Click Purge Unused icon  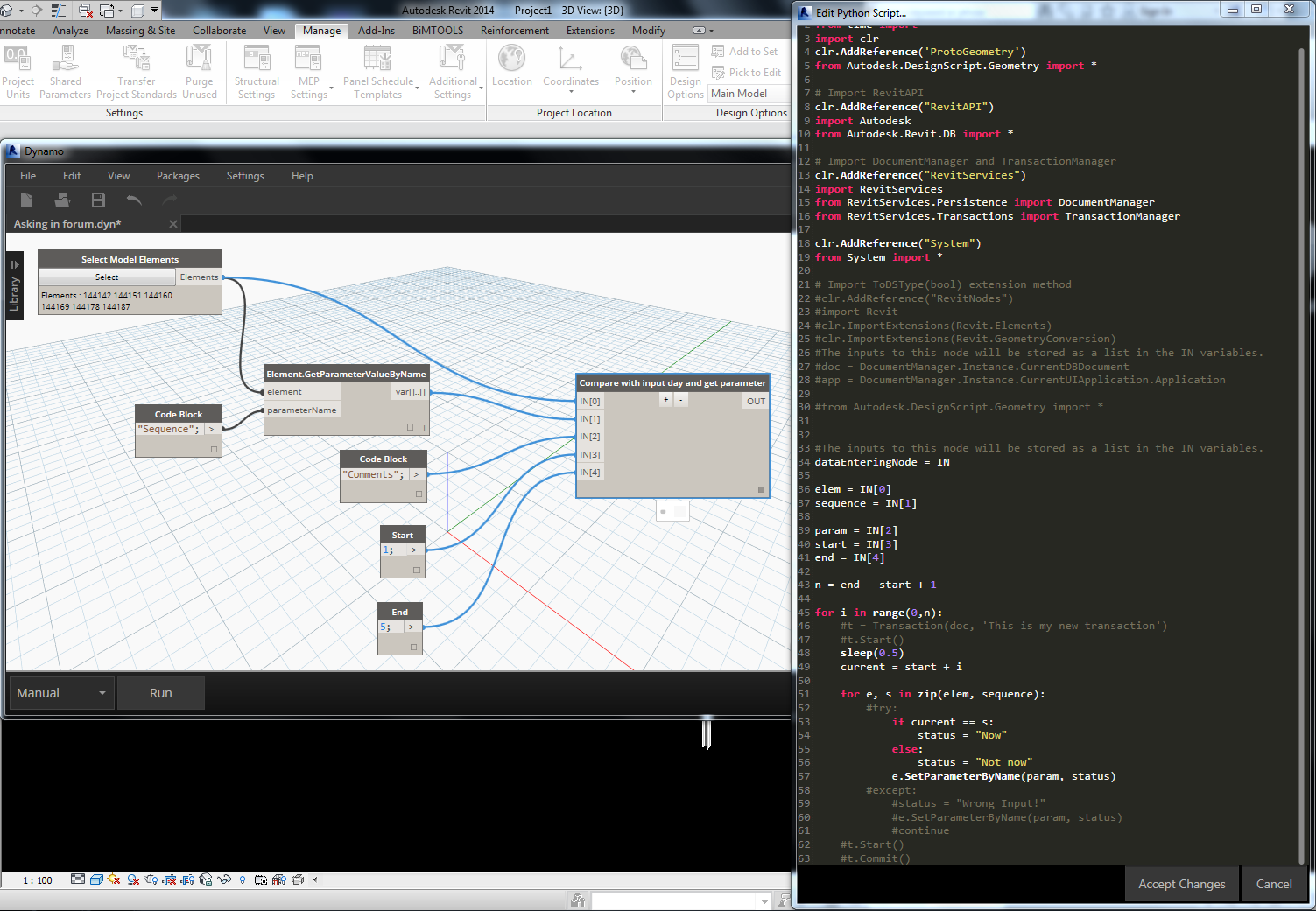tap(199, 60)
